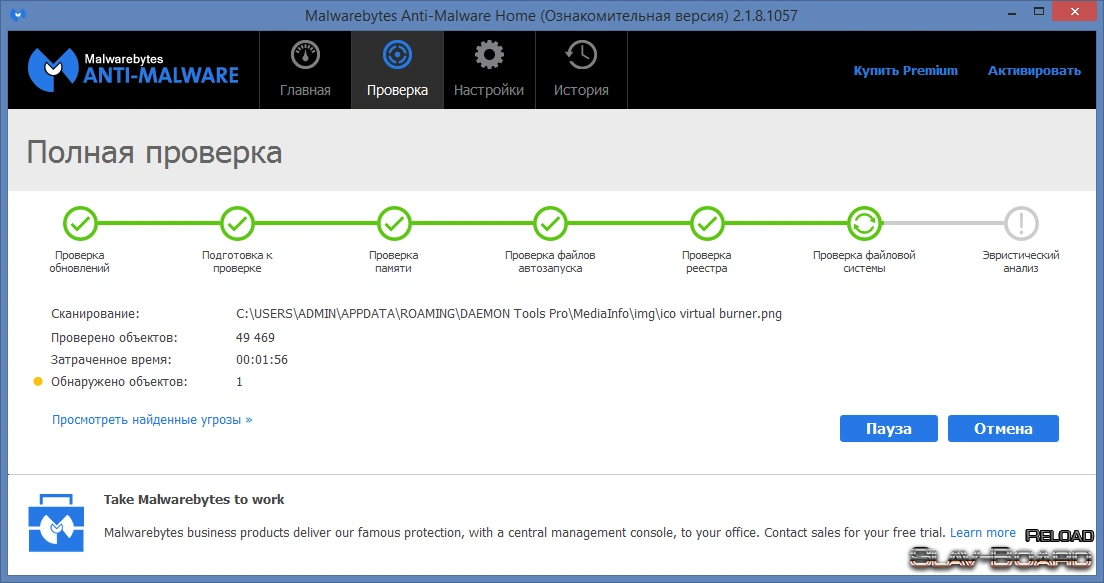Image resolution: width=1104 pixels, height=583 pixels.
Task: Open the Главная dashboard tab
Action: tap(305, 70)
